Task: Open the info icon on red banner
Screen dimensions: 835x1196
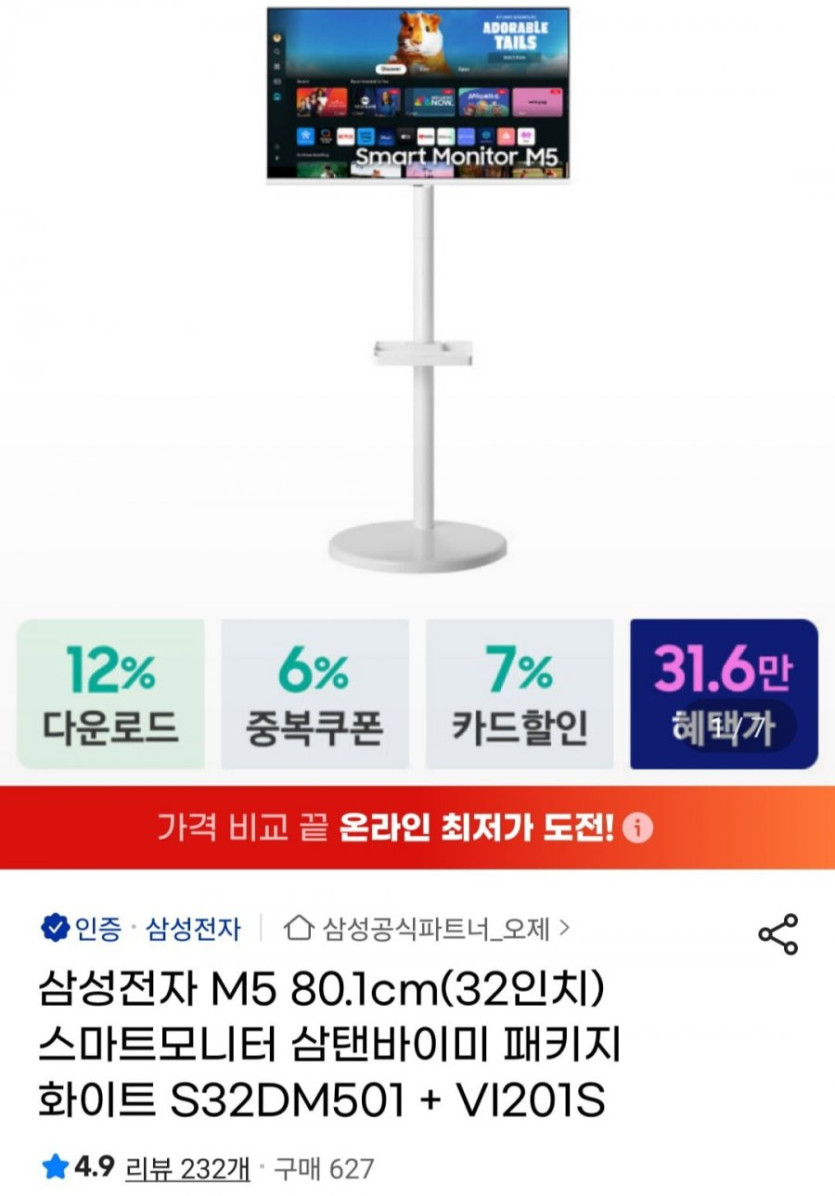Action: pyautogui.click(x=637, y=828)
